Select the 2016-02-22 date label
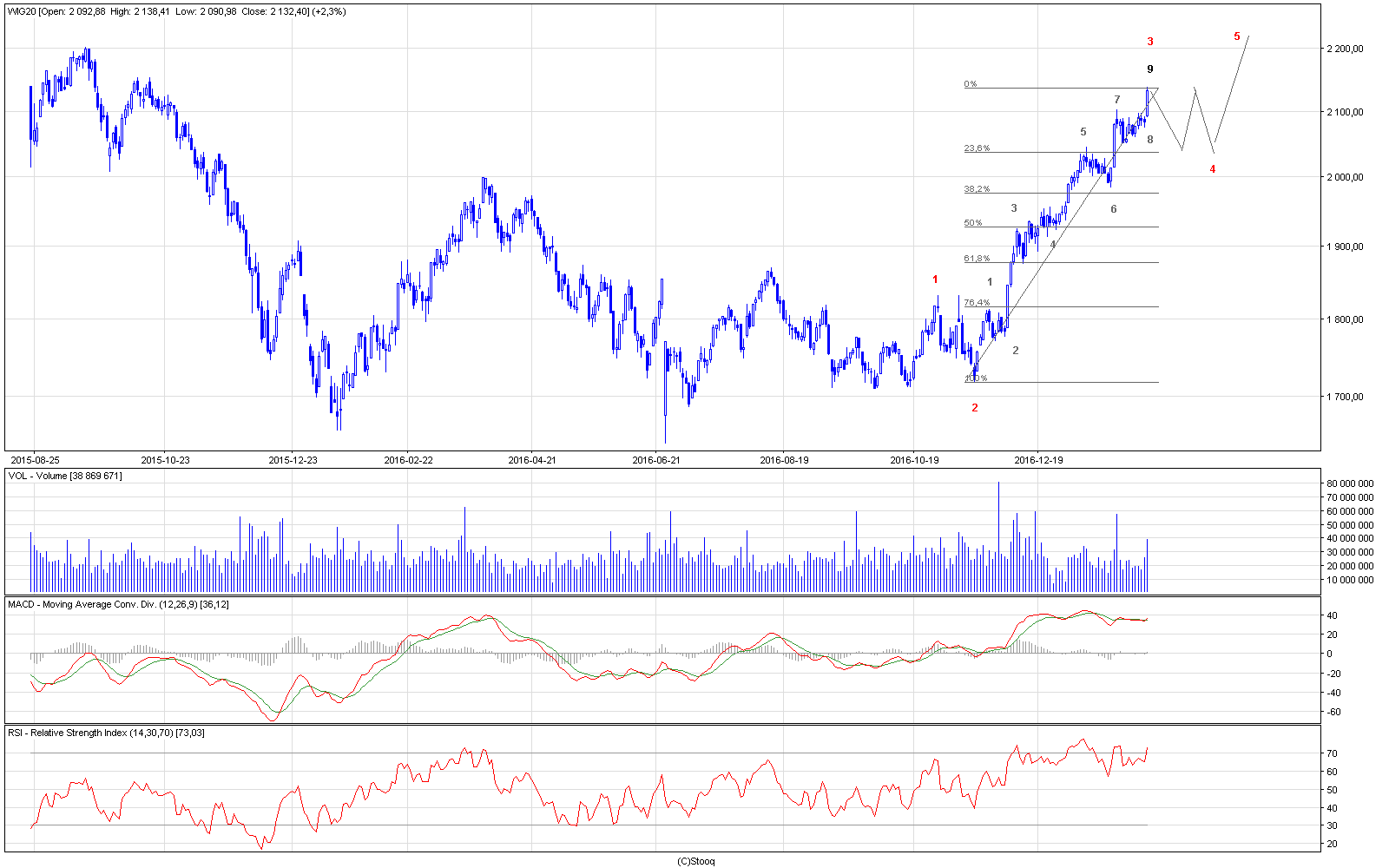Viewport: 1389px width, 868px height. point(408,460)
